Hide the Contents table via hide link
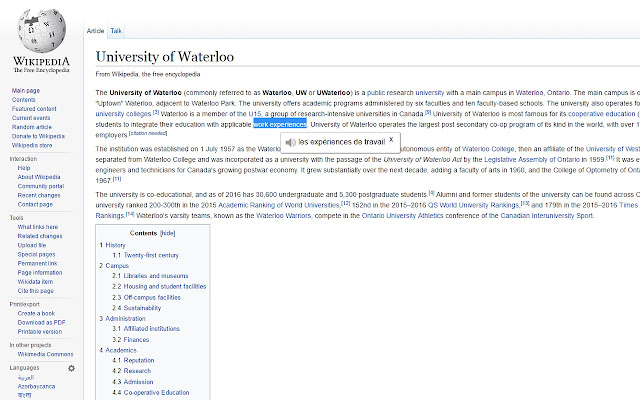640x400 pixels. pyautogui.click(x=167, y=233)
